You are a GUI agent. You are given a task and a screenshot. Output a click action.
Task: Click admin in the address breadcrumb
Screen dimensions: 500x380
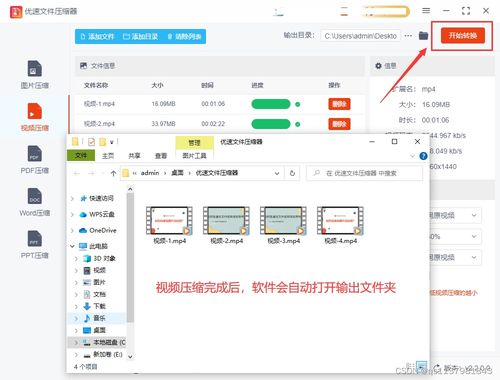coord(150,173)
